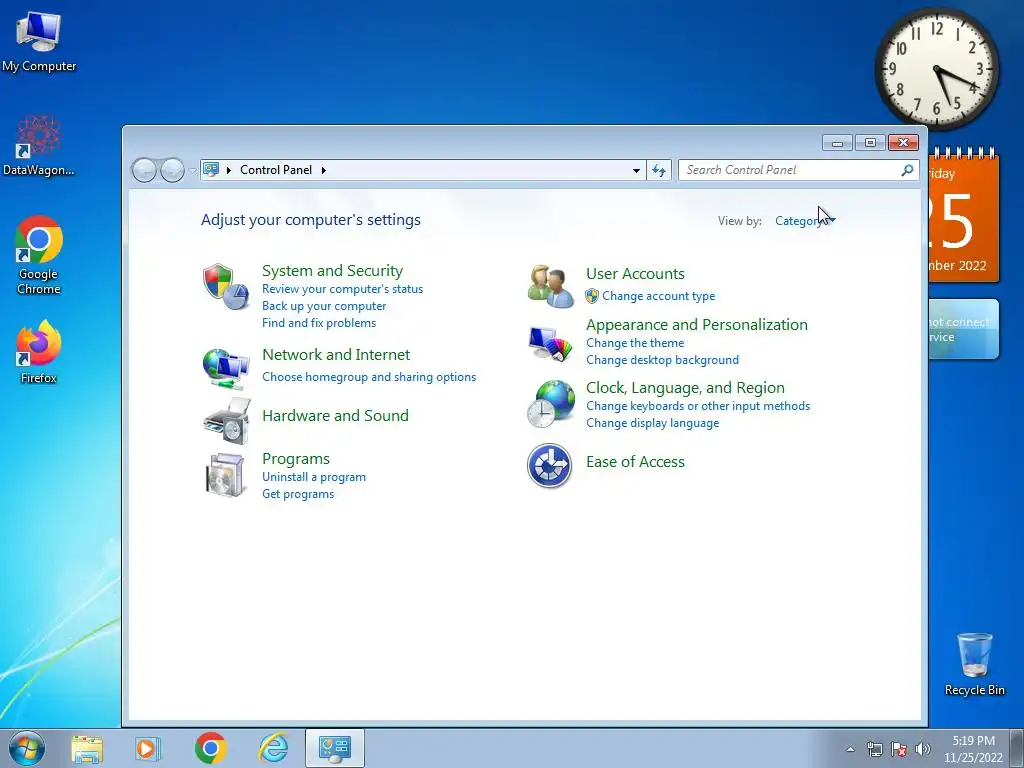Click Uninstall a program
The width and height of the screenshot is (1024, 768).
point(313,477)
